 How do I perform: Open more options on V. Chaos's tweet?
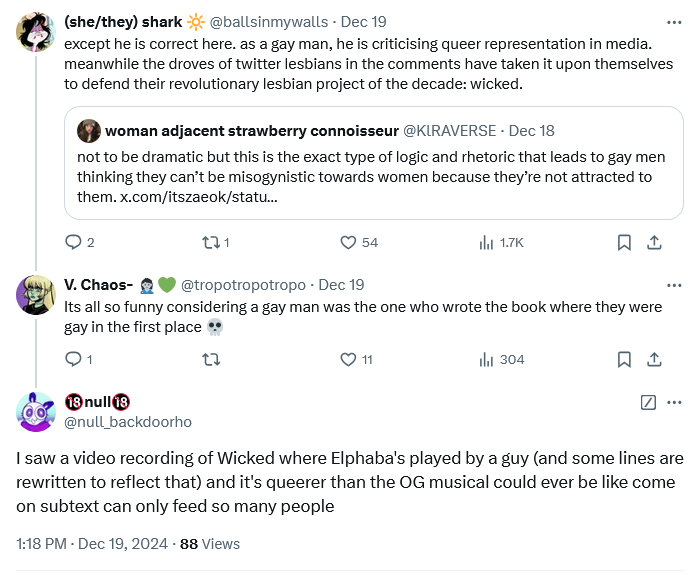(x=675, y=284)
